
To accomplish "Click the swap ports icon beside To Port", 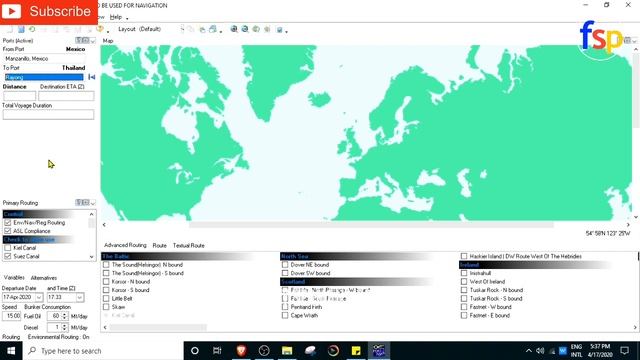I will click(x=91, y=77).
